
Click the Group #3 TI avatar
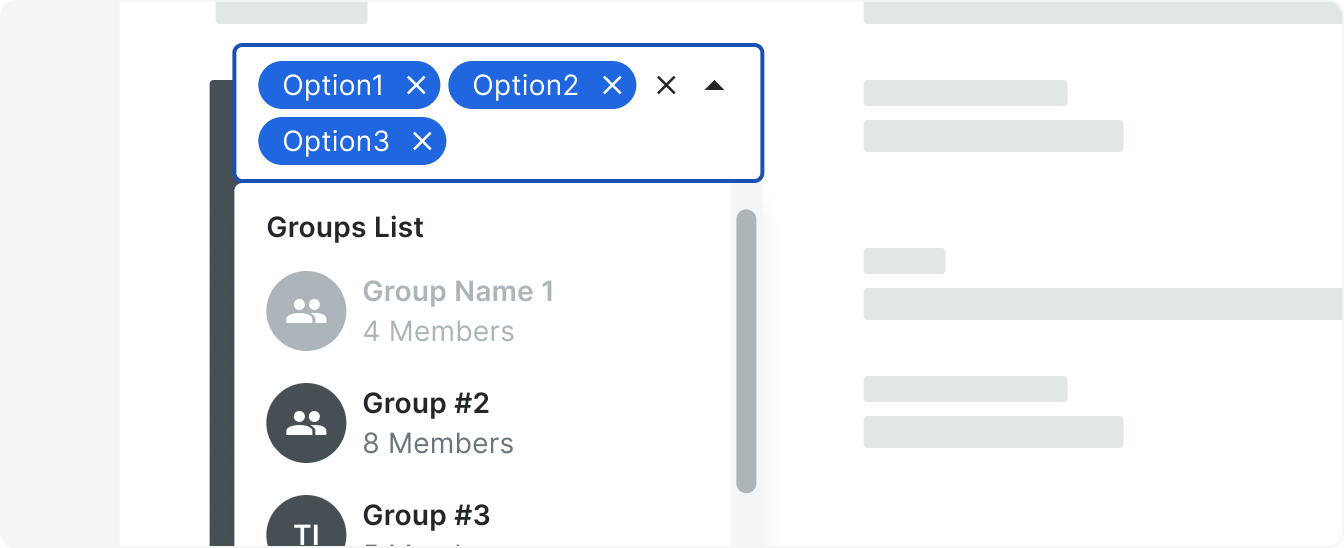click(x=306, y=521)
